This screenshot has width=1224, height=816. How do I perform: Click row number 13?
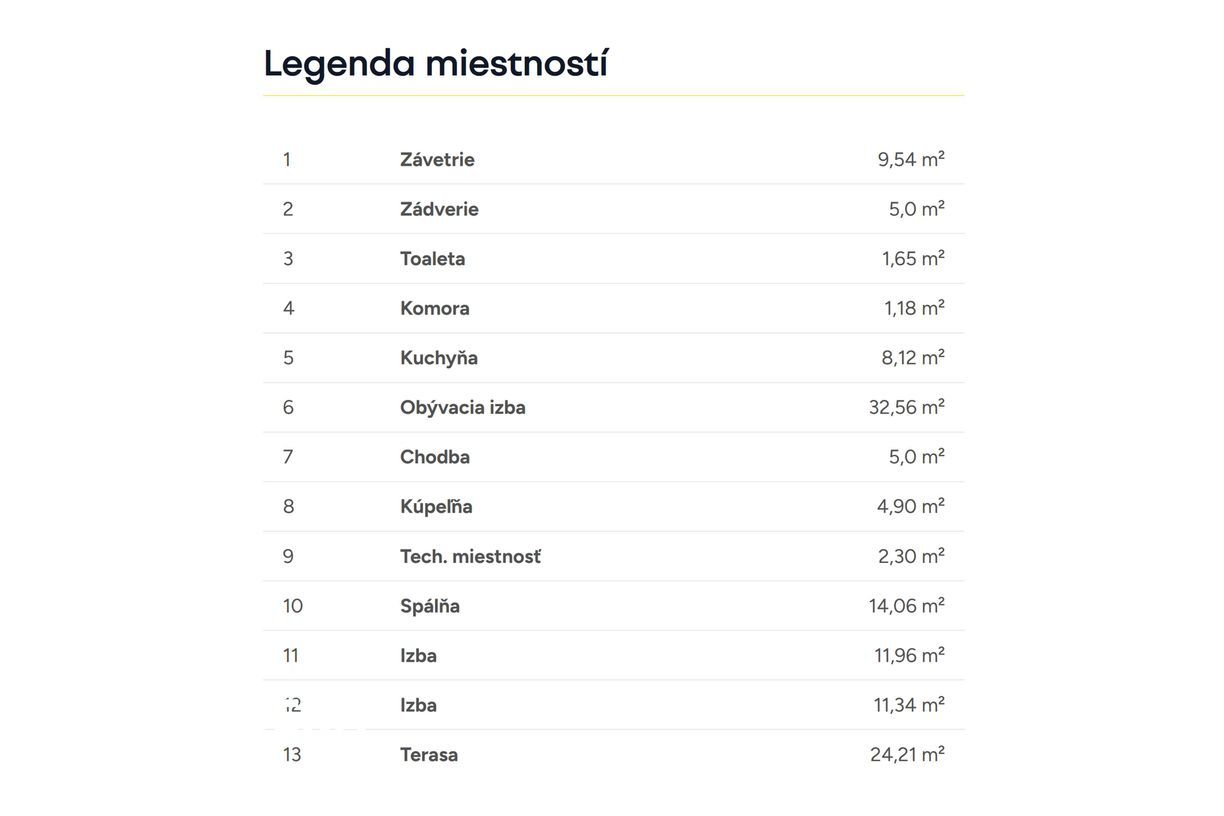[292, 754]
